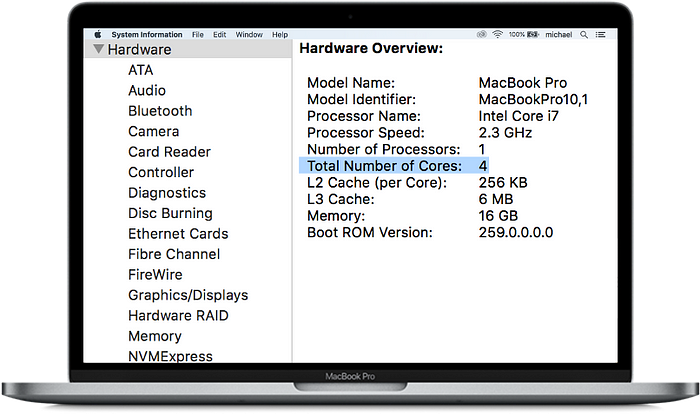Select Ethernet Cards in the sidebar

tap(178, 234)
